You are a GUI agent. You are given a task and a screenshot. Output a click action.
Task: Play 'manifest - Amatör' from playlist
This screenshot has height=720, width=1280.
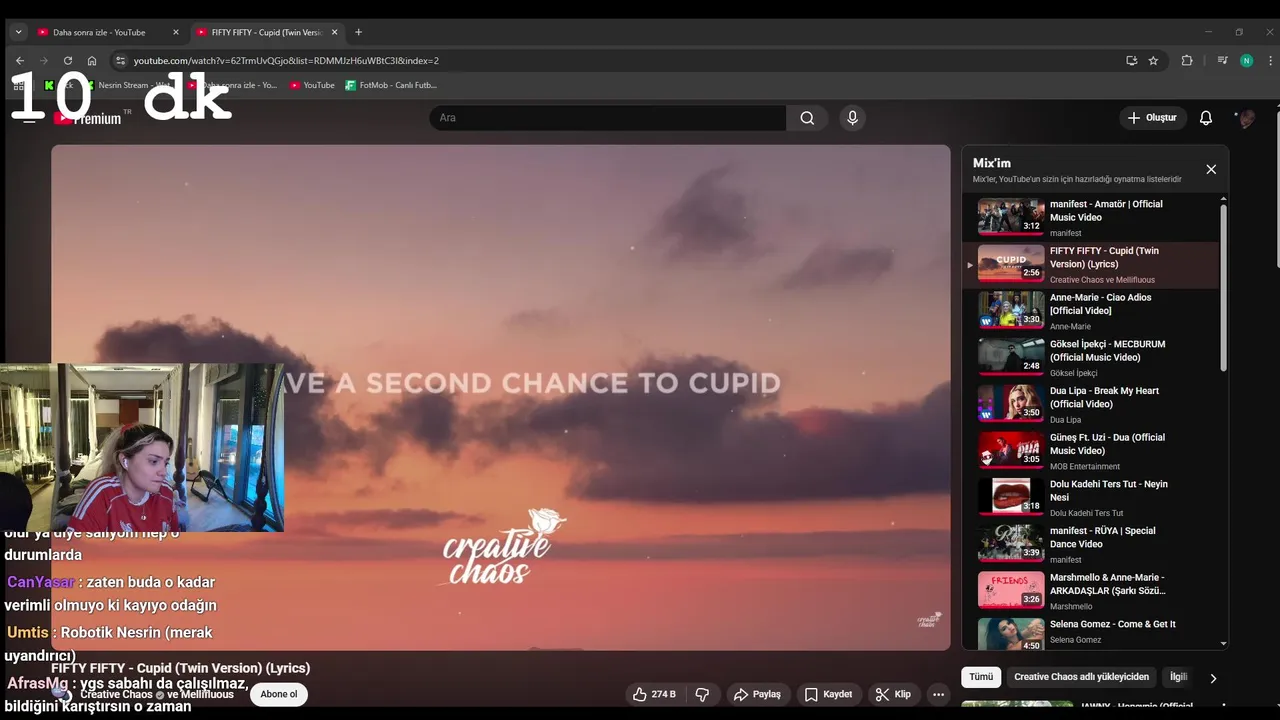[1092, 217]
